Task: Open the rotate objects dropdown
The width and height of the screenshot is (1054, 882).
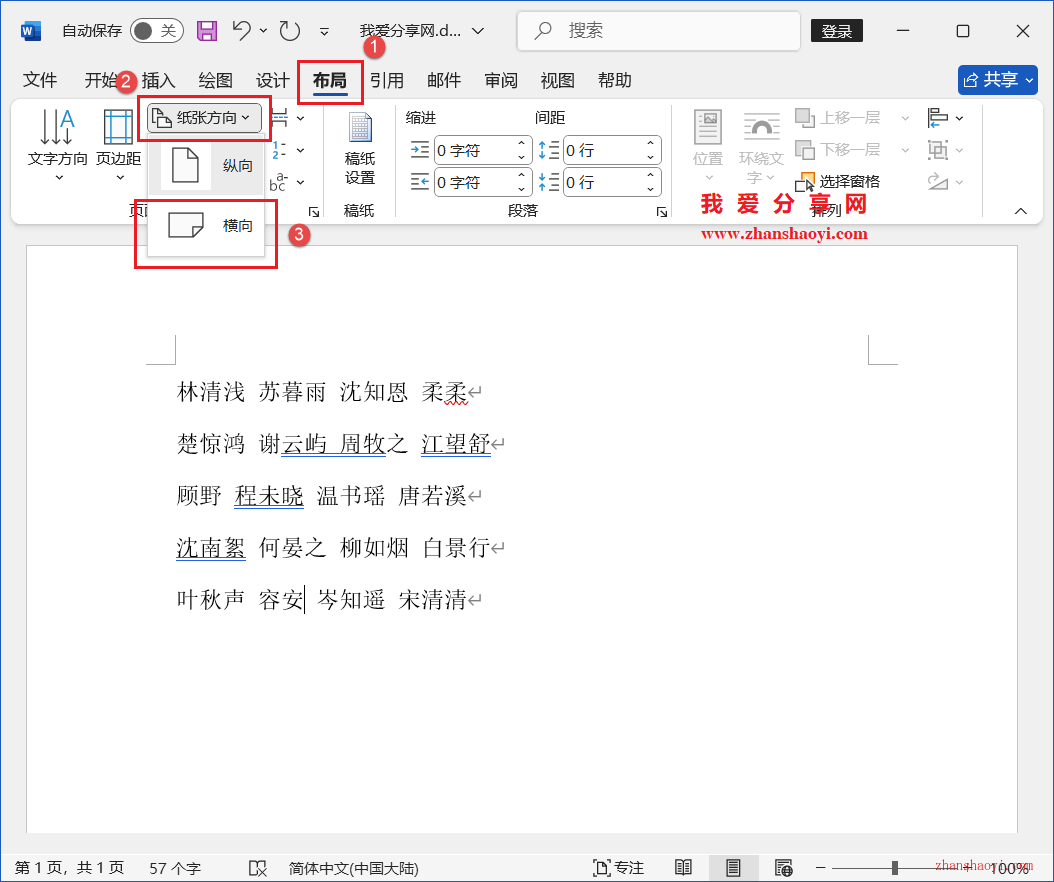Action: 945,181
